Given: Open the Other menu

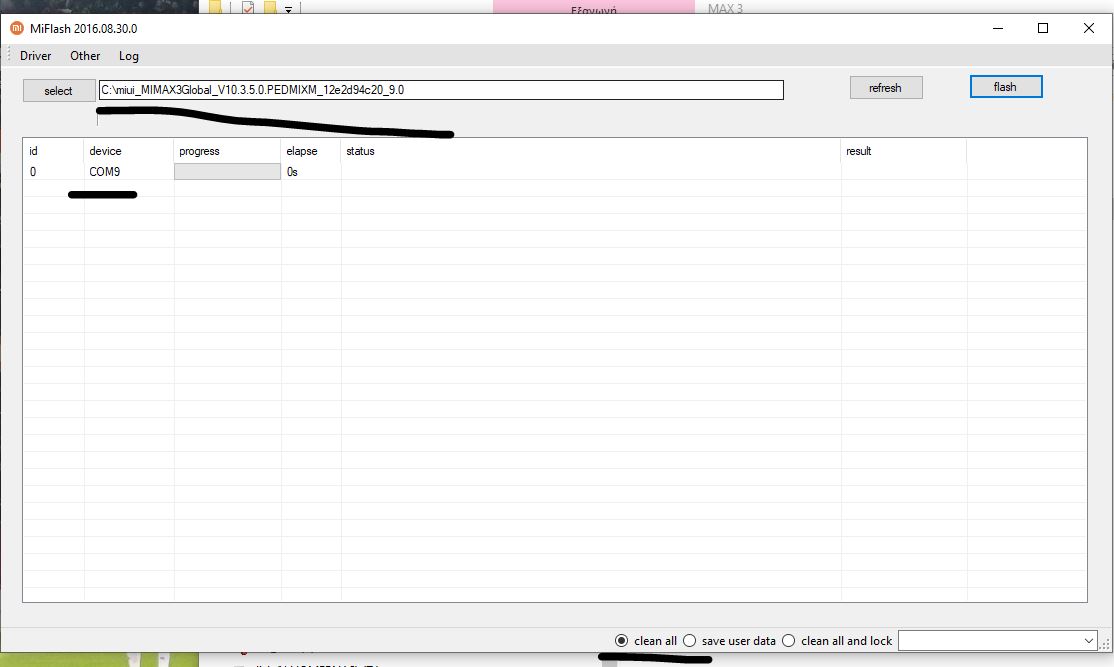Looking at the screenshot, I should [85, 55].
